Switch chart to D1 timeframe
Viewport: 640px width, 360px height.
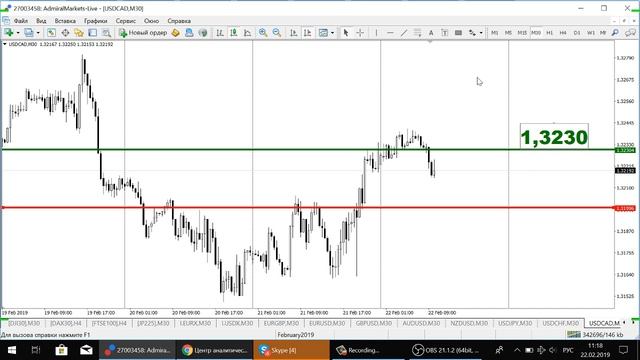click(577, 33)
